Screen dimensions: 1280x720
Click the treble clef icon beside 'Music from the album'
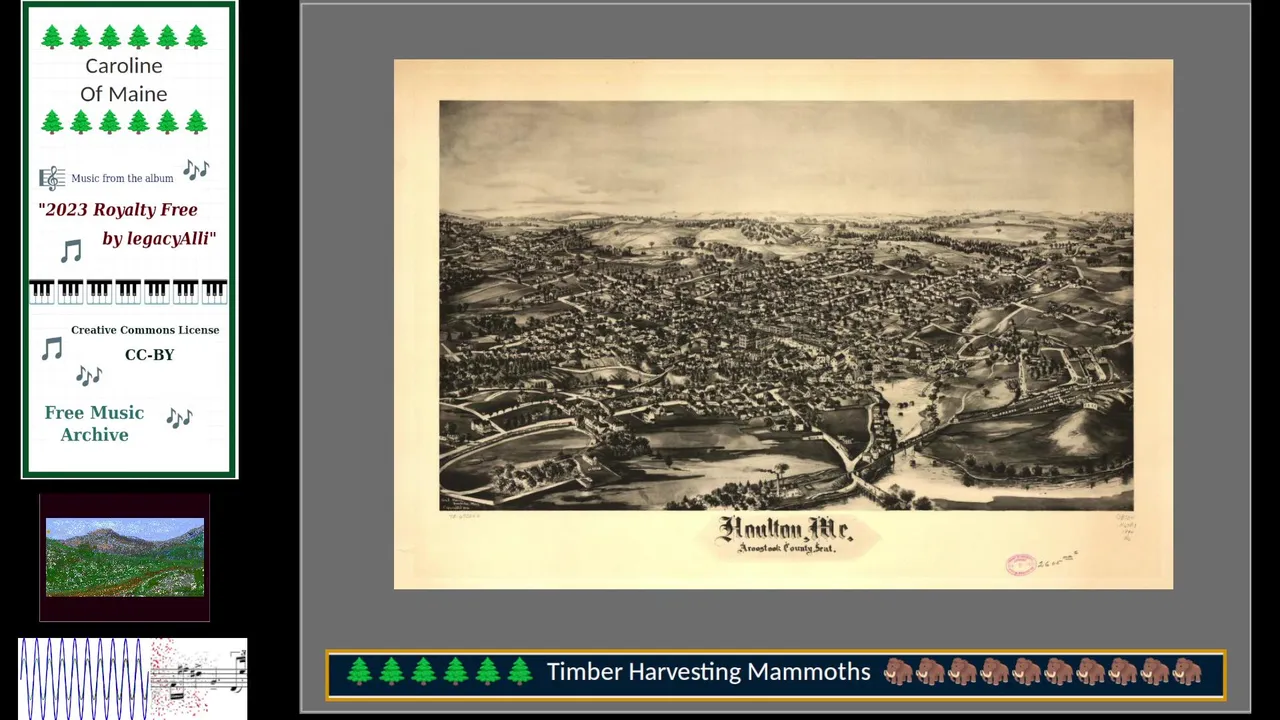(52, 178)
